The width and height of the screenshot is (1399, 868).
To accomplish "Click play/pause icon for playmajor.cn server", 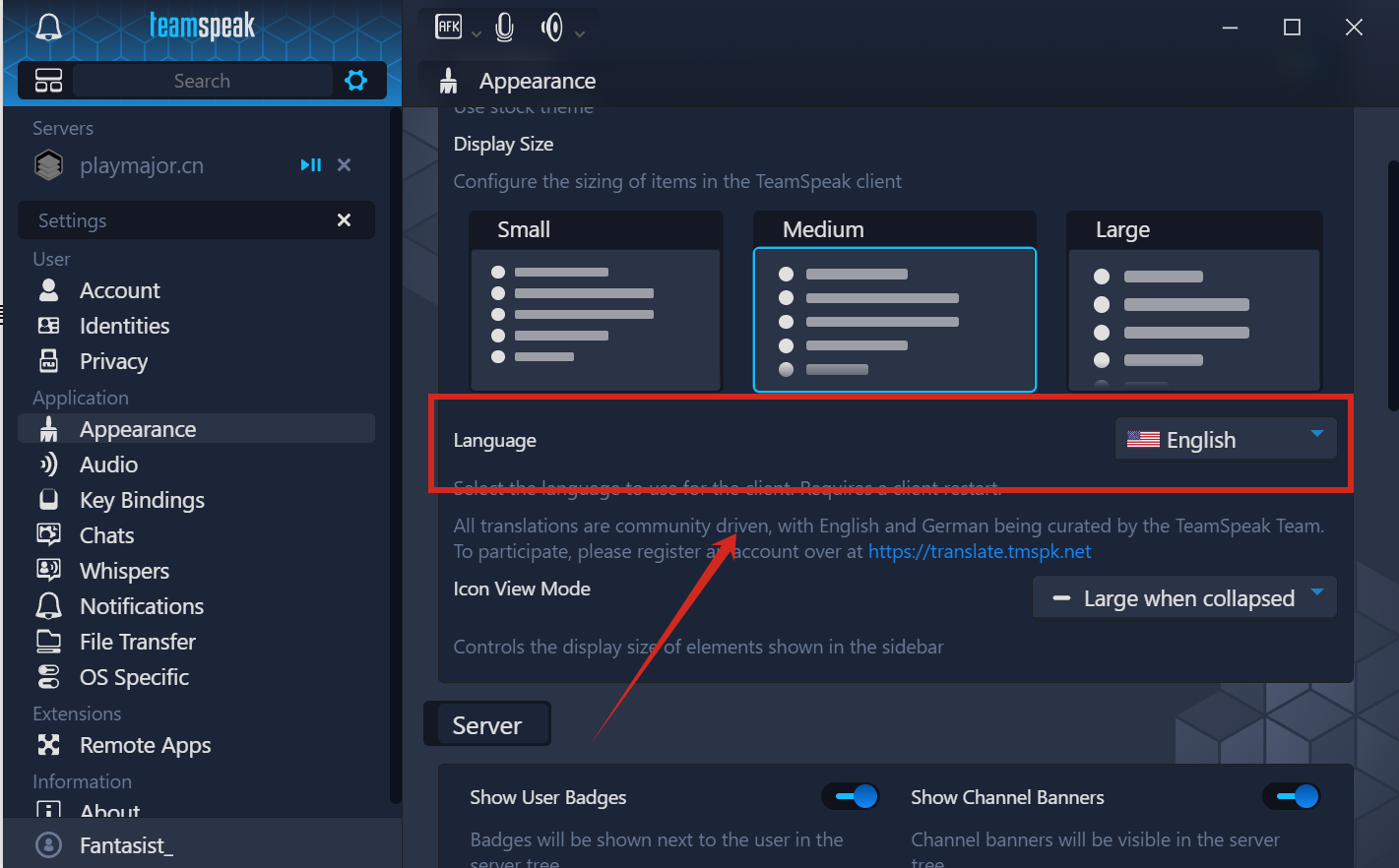I will pyautogui.click(x=311, y=165).
